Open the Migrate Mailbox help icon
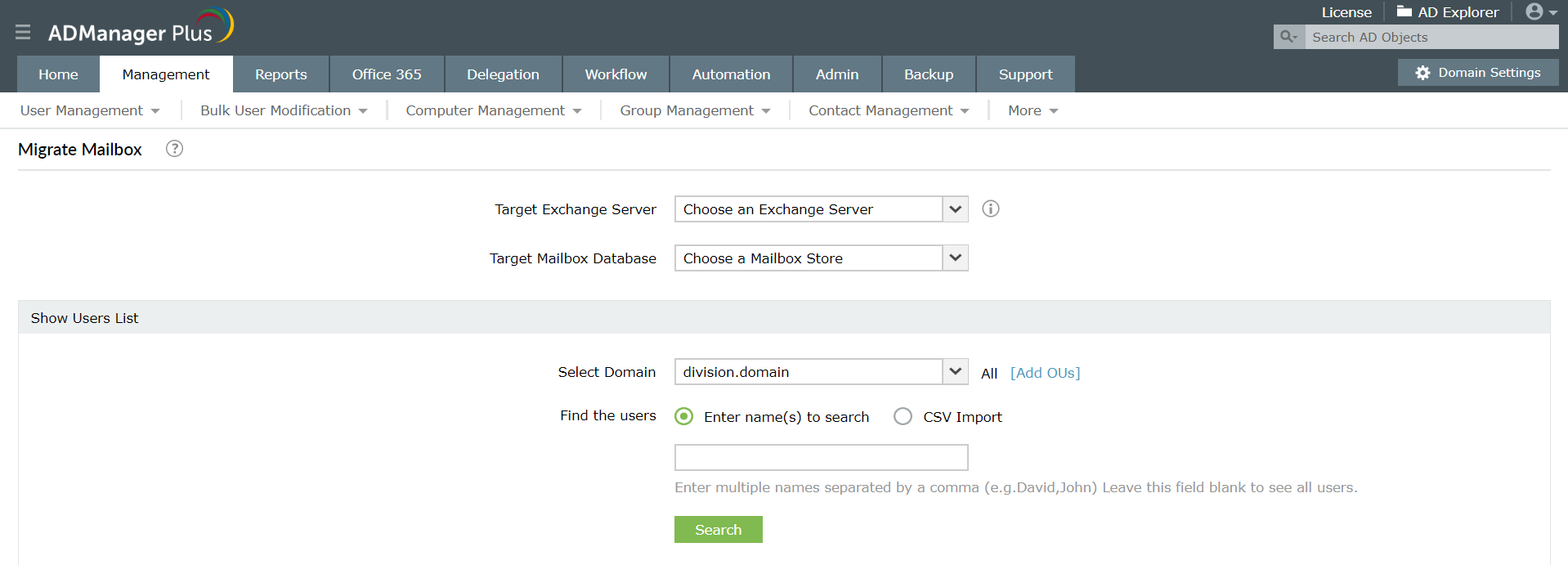This screenshot has width=1568, height=565. pos(174,149)
